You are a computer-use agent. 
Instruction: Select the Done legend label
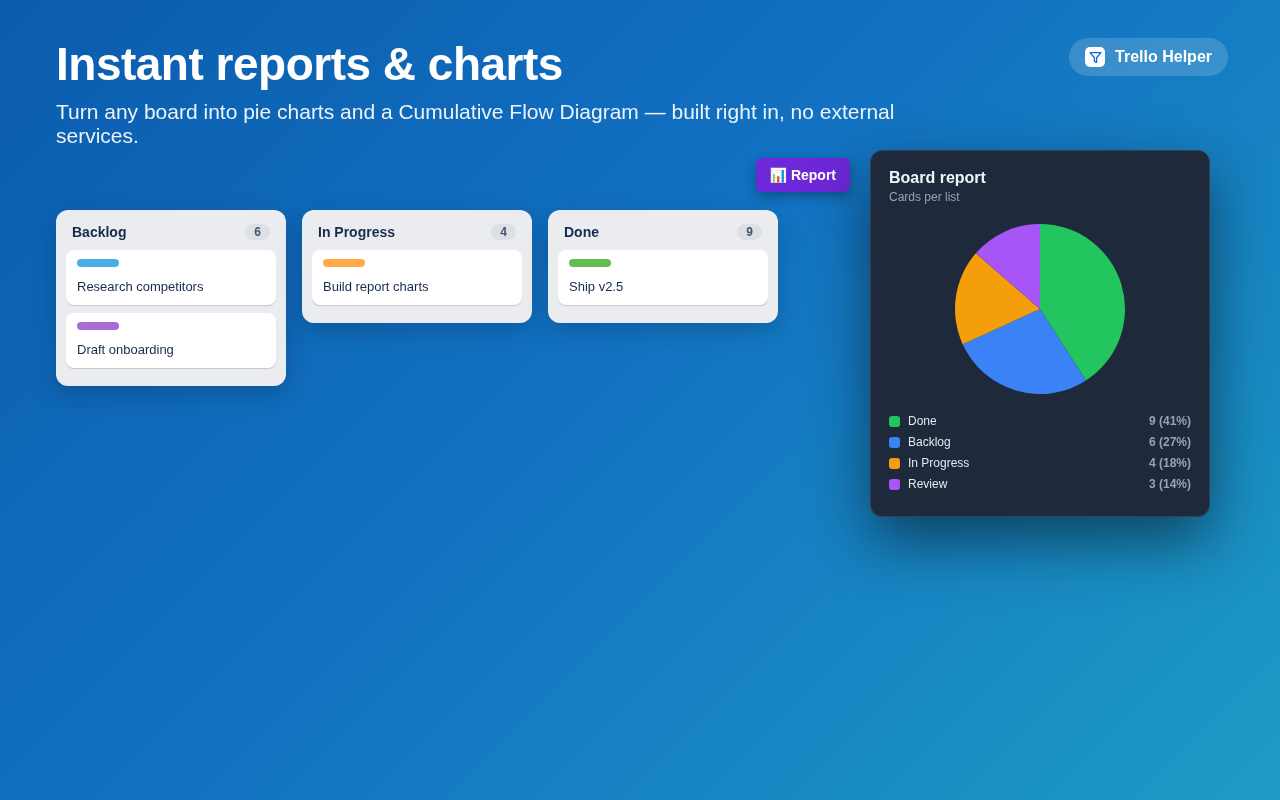[x=922, y=421]
